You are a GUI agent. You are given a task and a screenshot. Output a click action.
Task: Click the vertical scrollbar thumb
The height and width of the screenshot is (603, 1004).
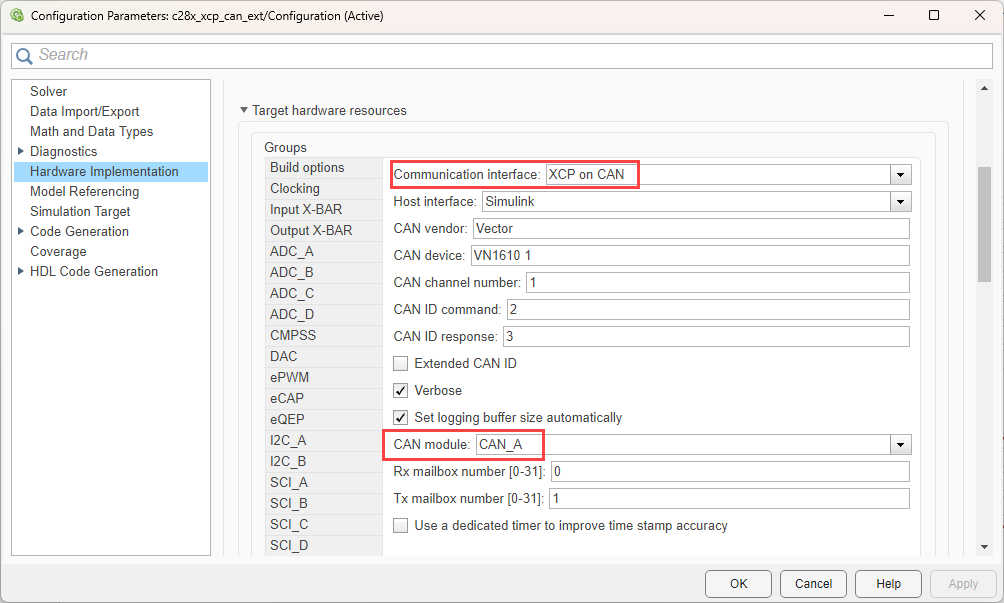[984, 224]
